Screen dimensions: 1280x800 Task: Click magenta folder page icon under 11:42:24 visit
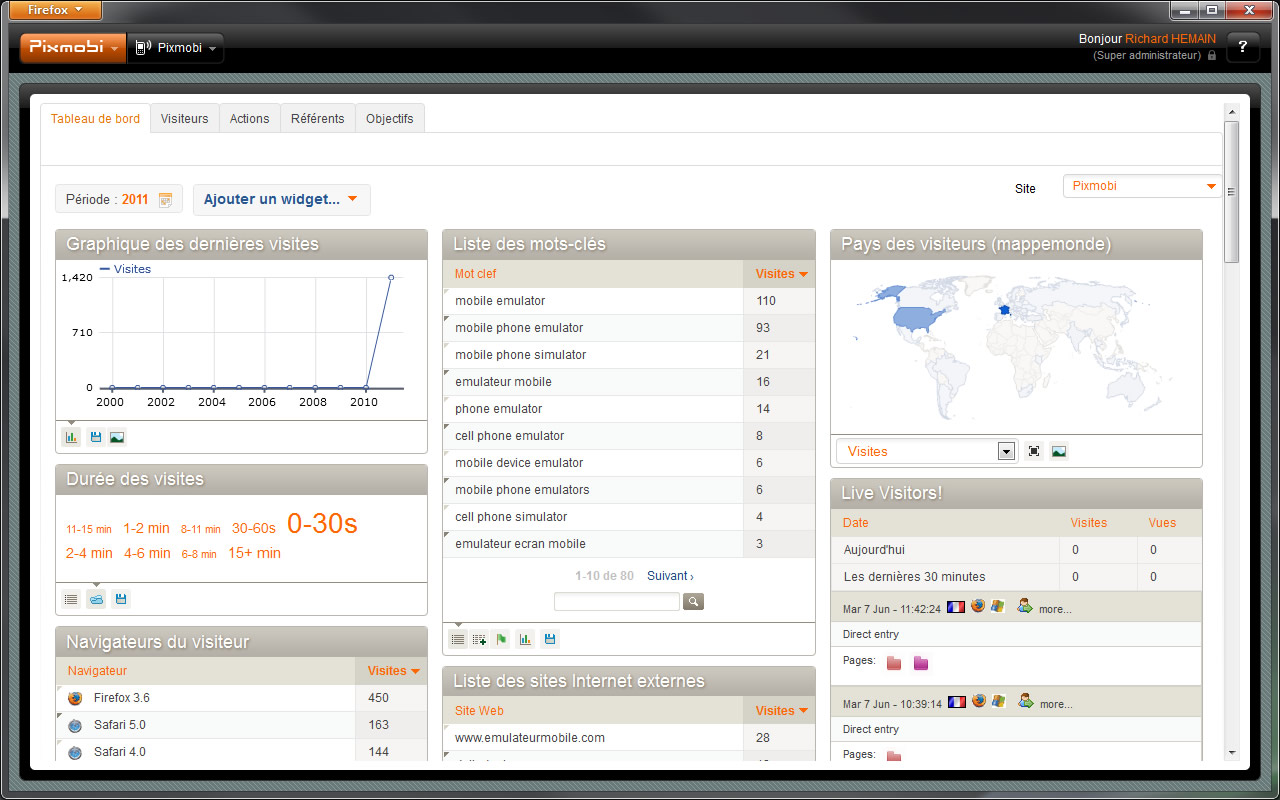point(921,662)
